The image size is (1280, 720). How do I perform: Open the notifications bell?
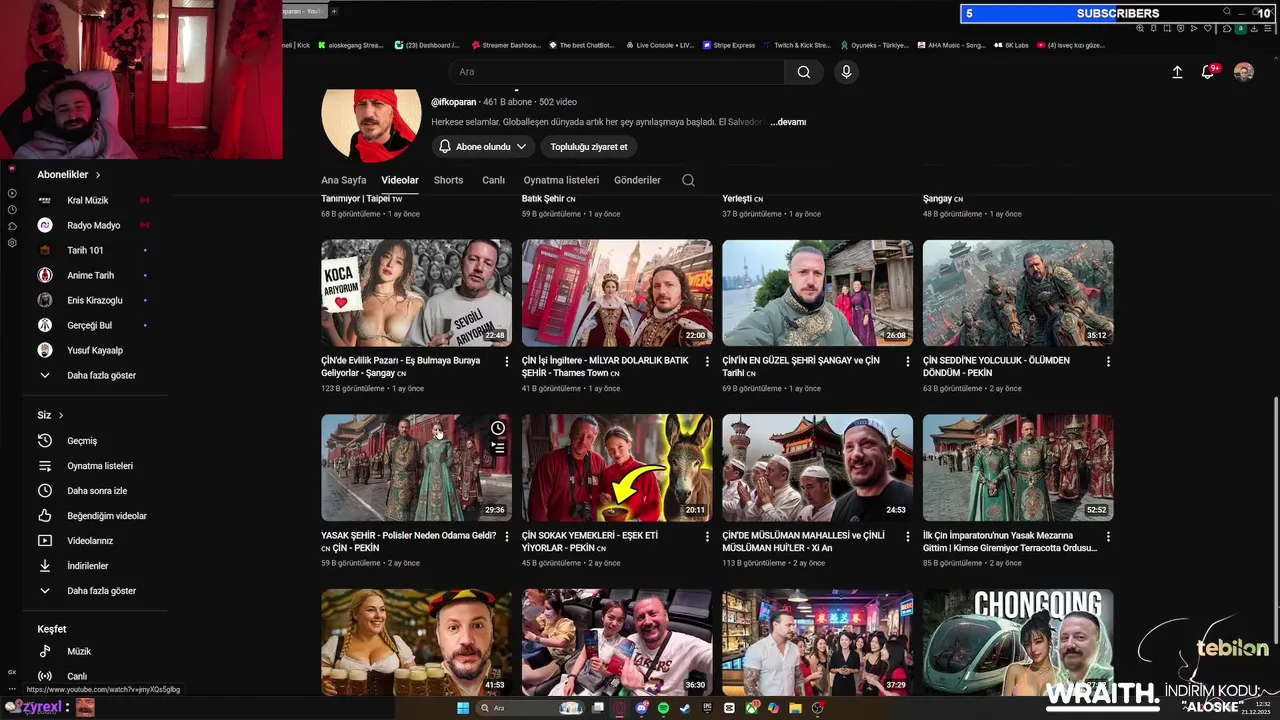pos(1208,72)
